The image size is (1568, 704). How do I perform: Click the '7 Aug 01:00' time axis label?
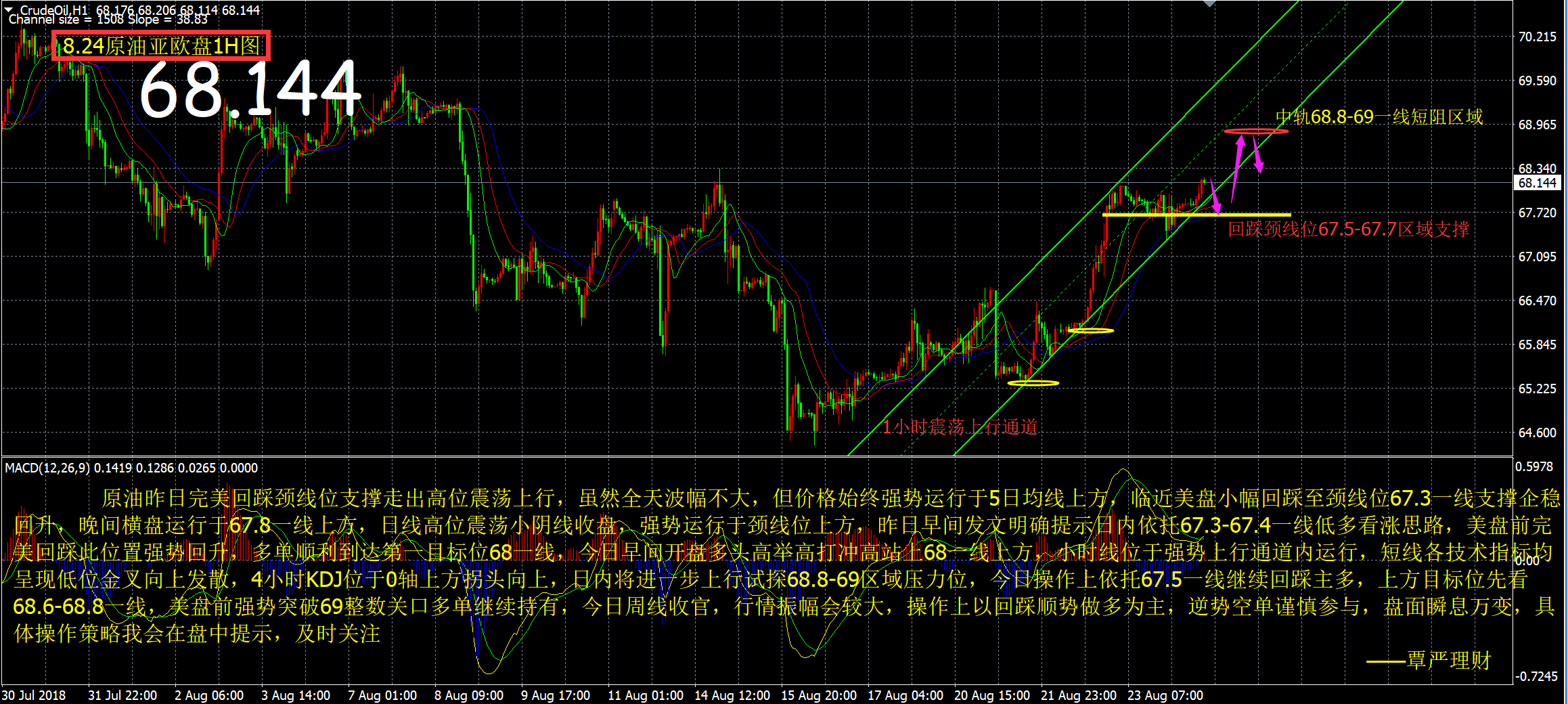point(382,695)
